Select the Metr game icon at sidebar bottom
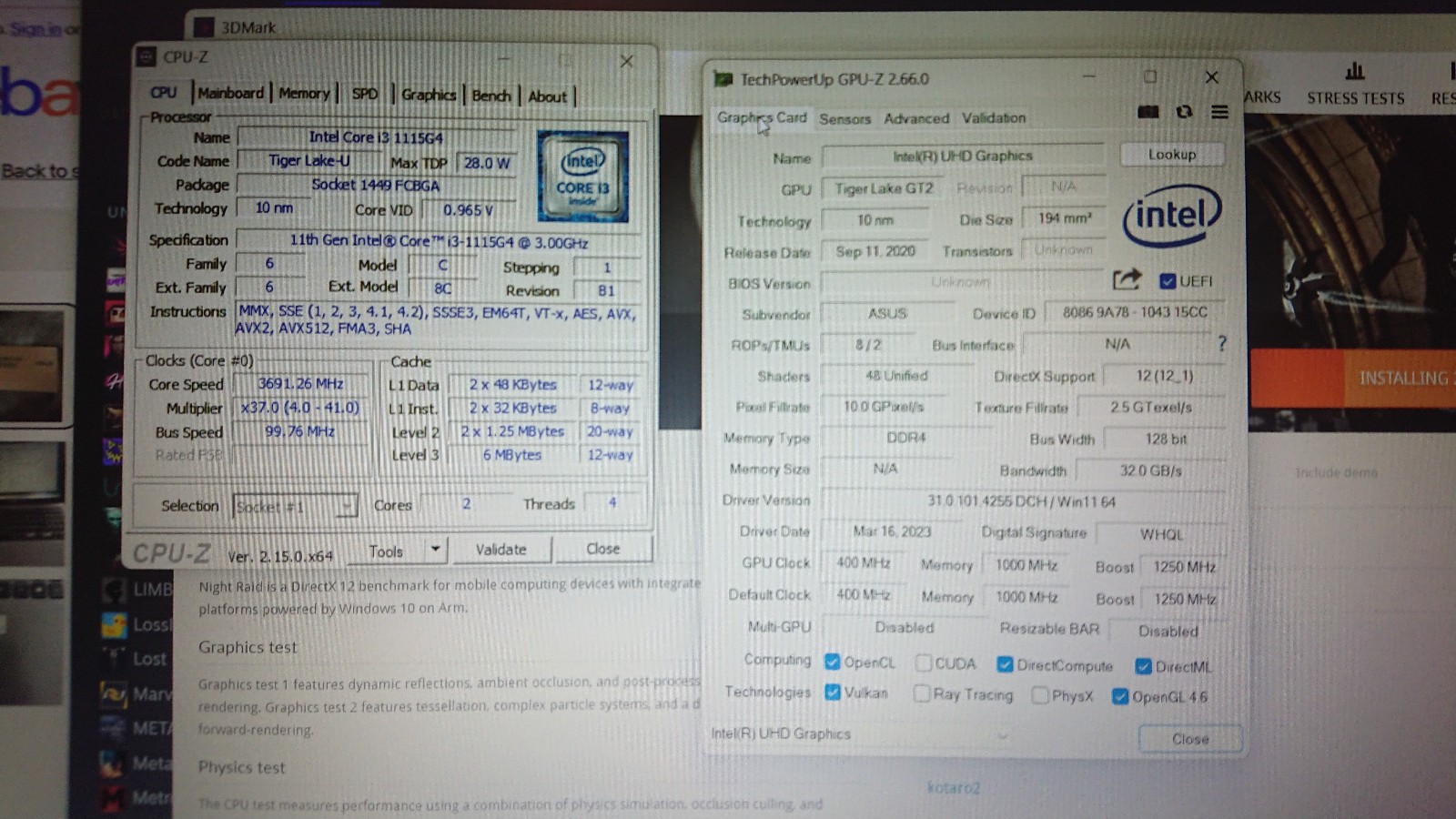The width and height of the screenshot is (1456, 819). [114, 797]
